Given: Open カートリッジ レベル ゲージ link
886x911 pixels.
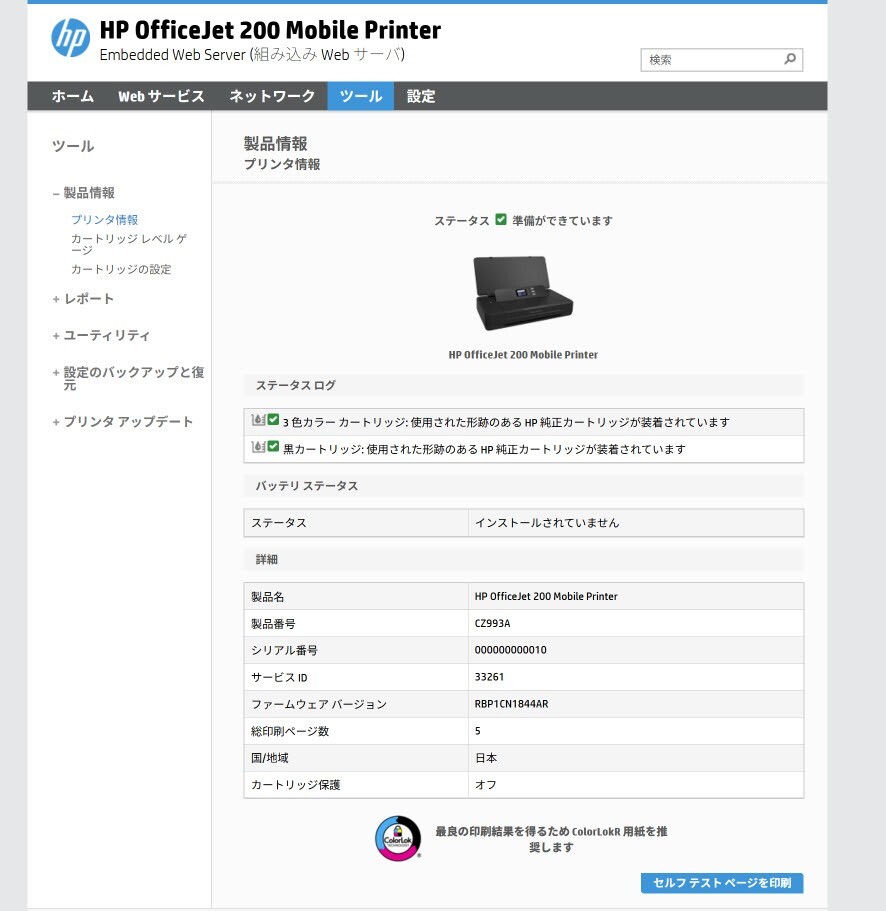Looking at the screenshot, I should [x=129, y=244].
